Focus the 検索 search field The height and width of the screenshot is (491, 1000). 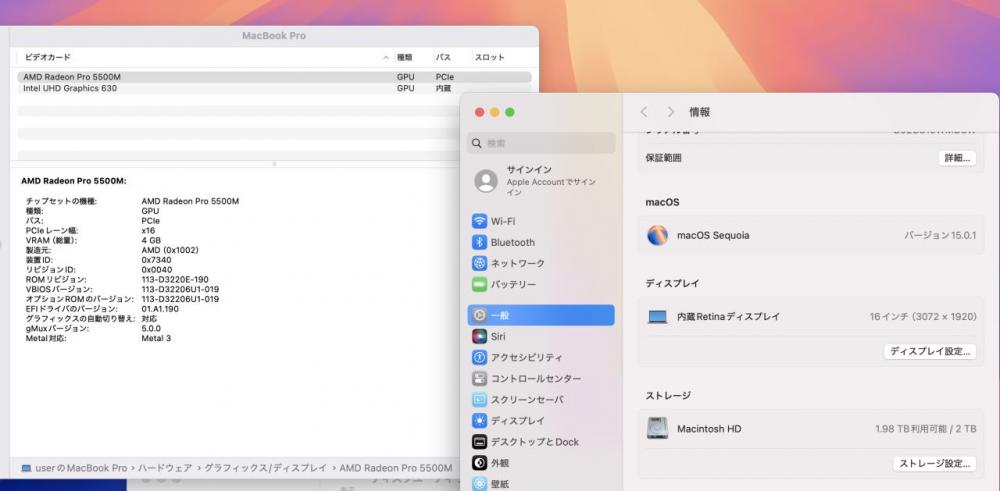coord(541,143)
